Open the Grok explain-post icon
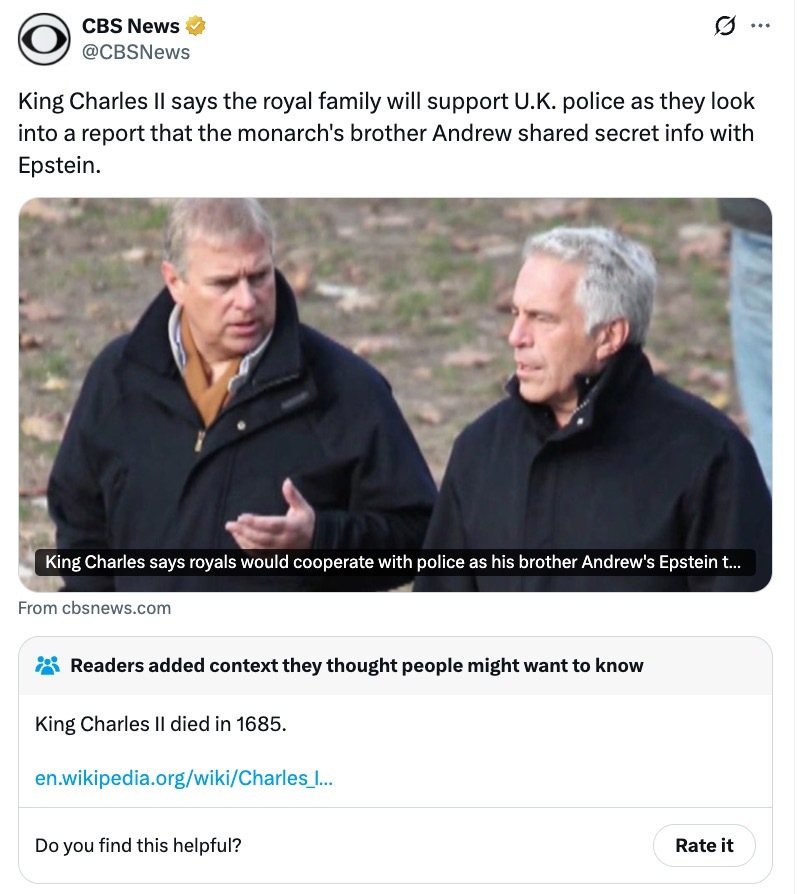798x894 pixels. click(718, 28)
